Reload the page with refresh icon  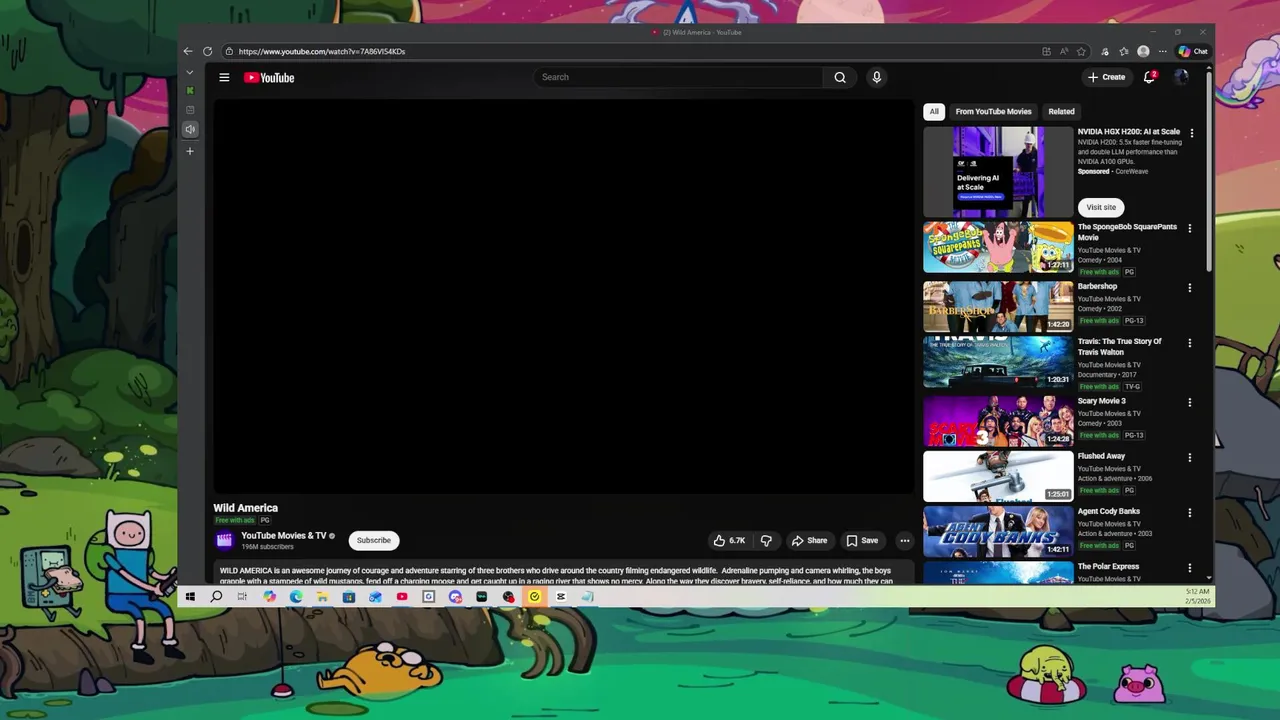207,51
